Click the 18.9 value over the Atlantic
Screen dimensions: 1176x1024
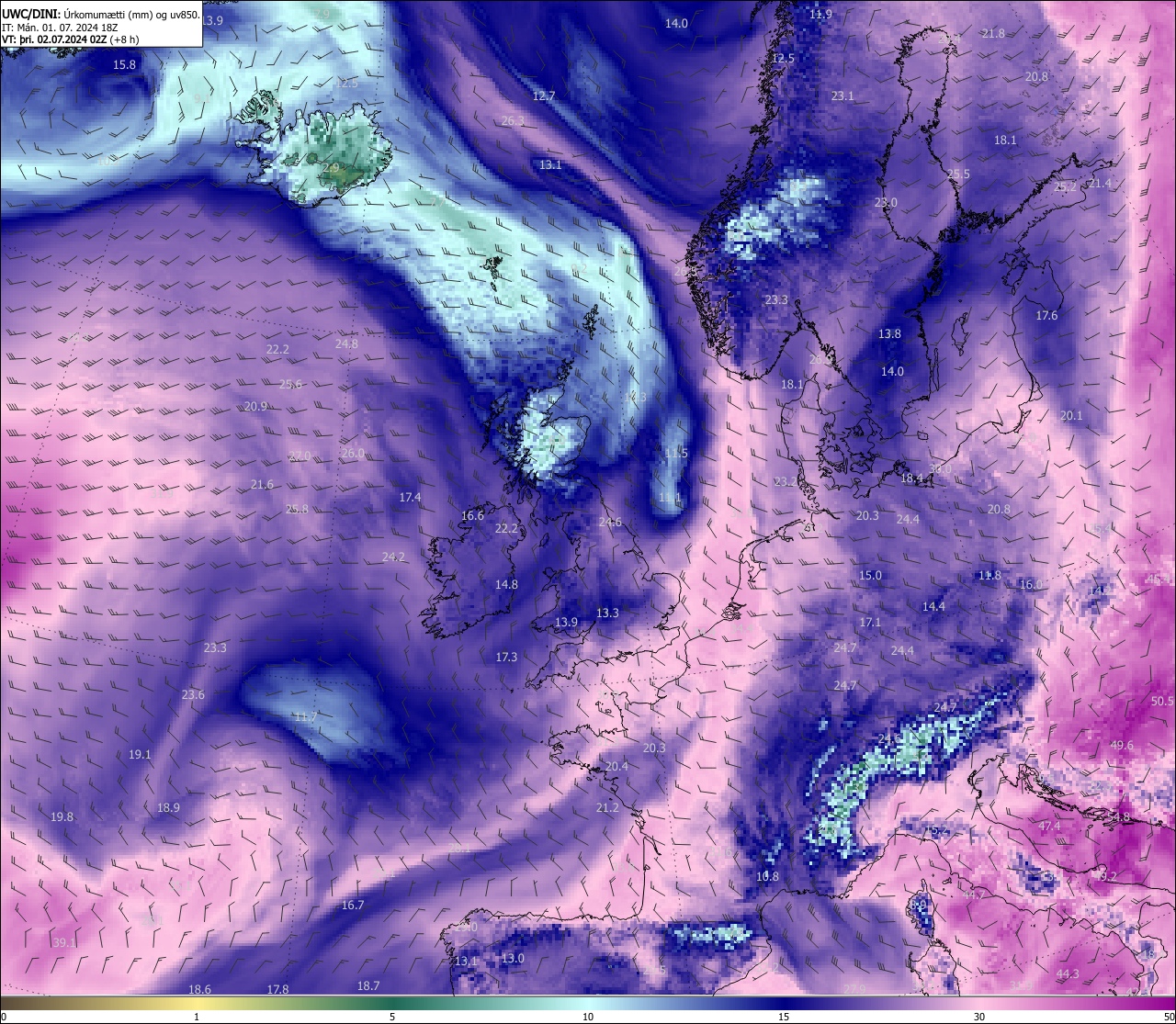[x=168, y=808]
